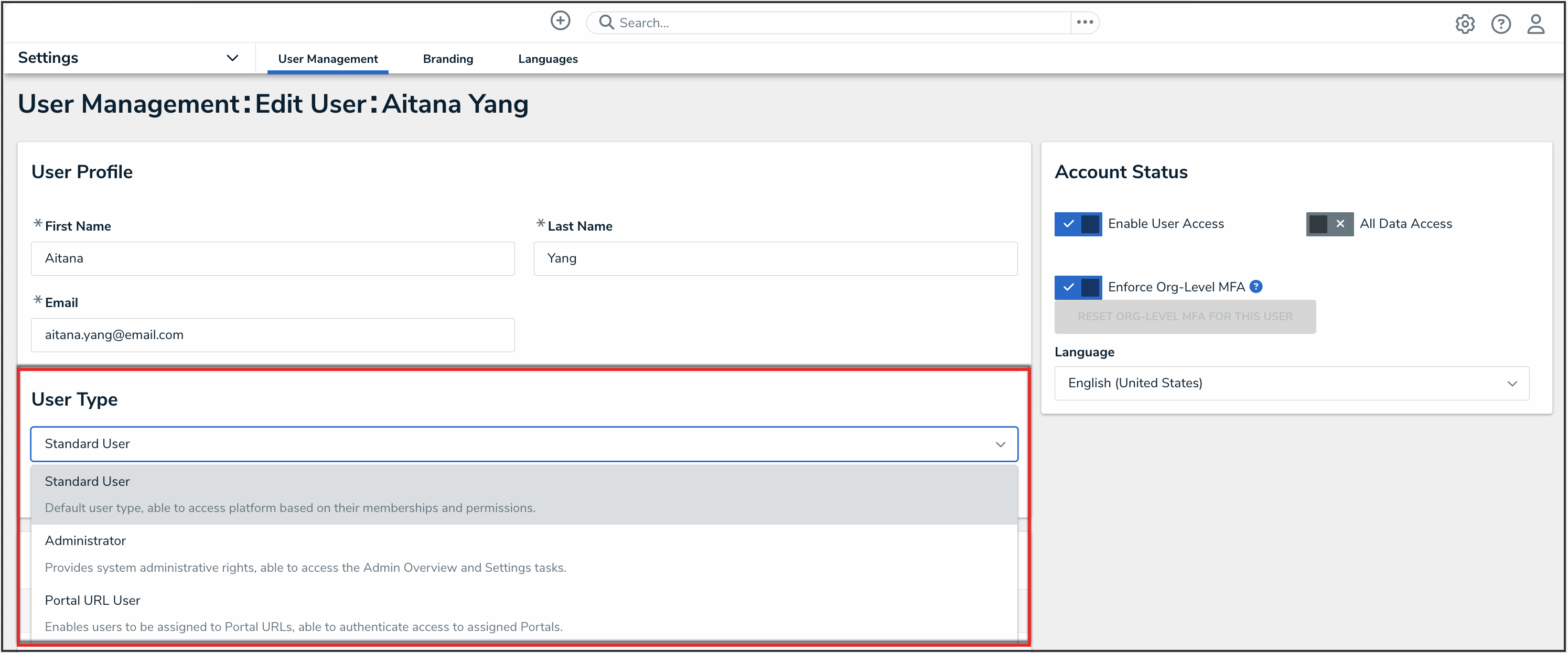Collapse the User Type dropdown
This screenshot has height=653, width=1568.
1000,444
